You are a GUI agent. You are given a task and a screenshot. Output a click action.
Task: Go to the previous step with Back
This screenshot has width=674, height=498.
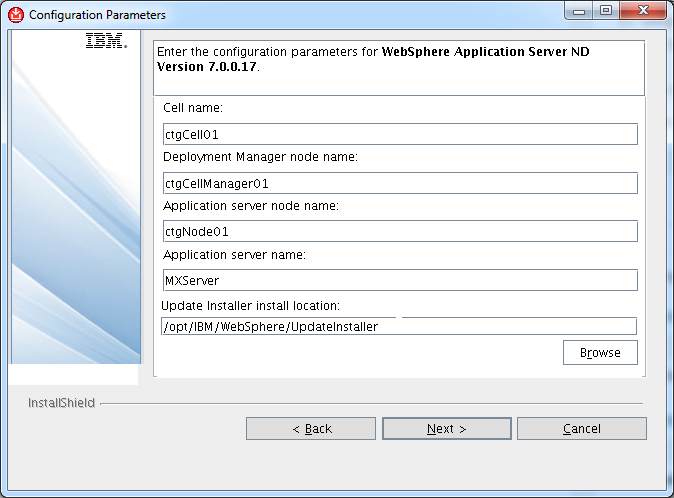pyautogui.click(x=311, y=429)
